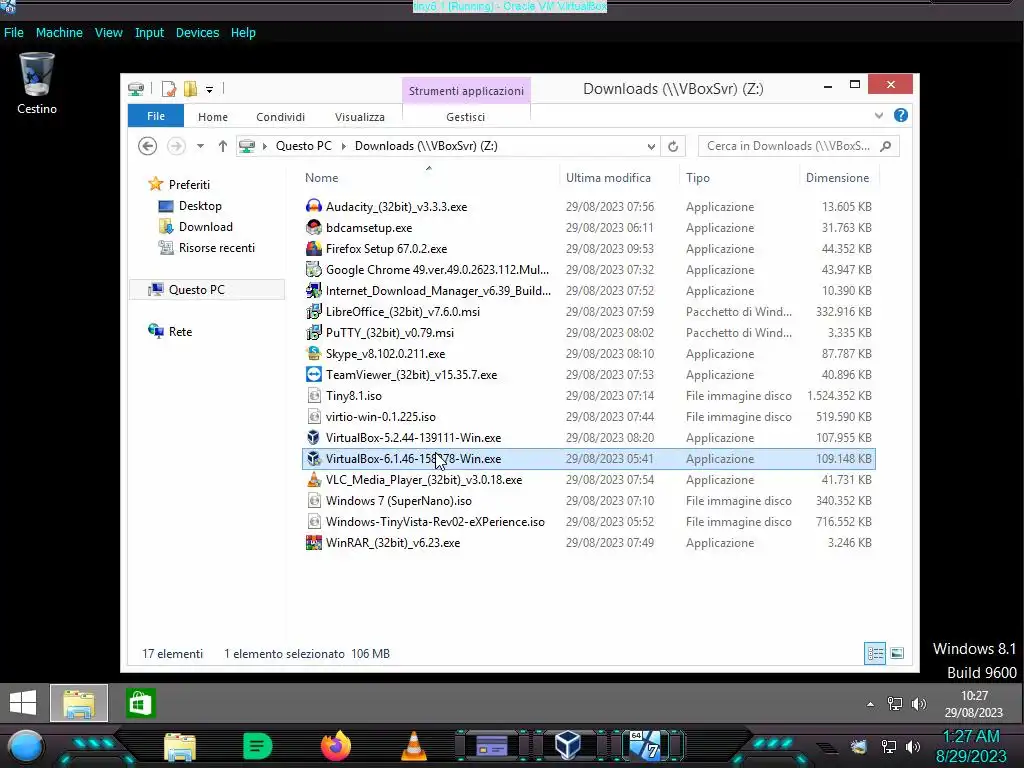Open VirtualBox cube icon in host dock
The image size is (1024, 768).
[x=568, y=745]
